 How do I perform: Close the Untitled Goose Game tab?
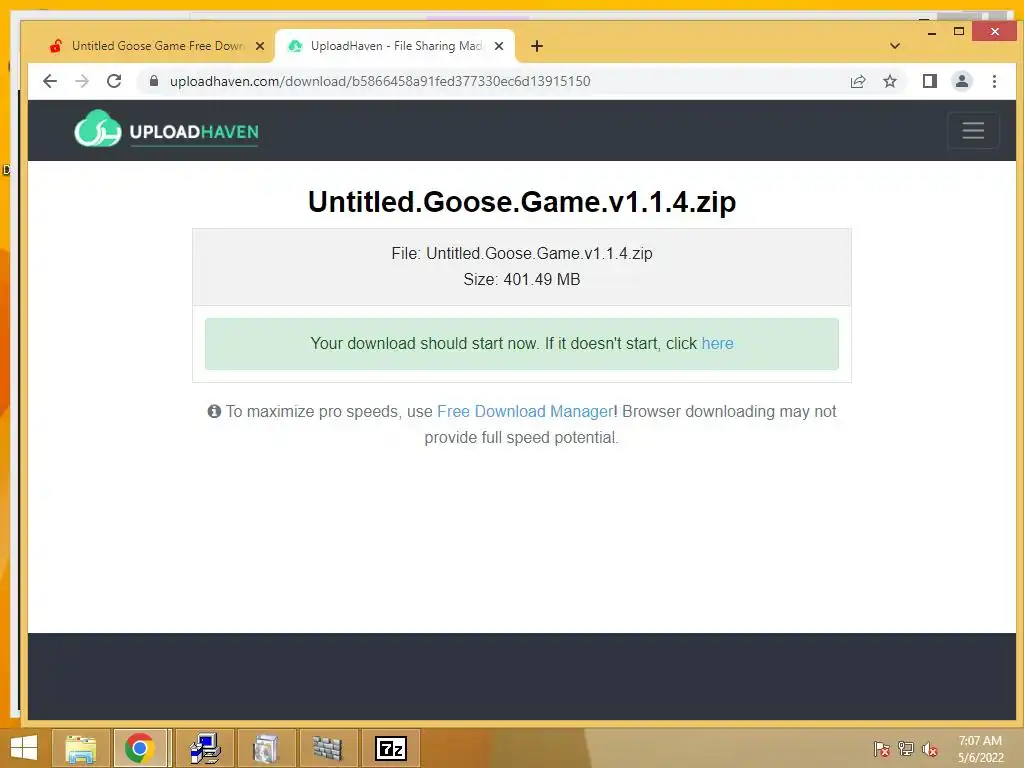point(260,46)
